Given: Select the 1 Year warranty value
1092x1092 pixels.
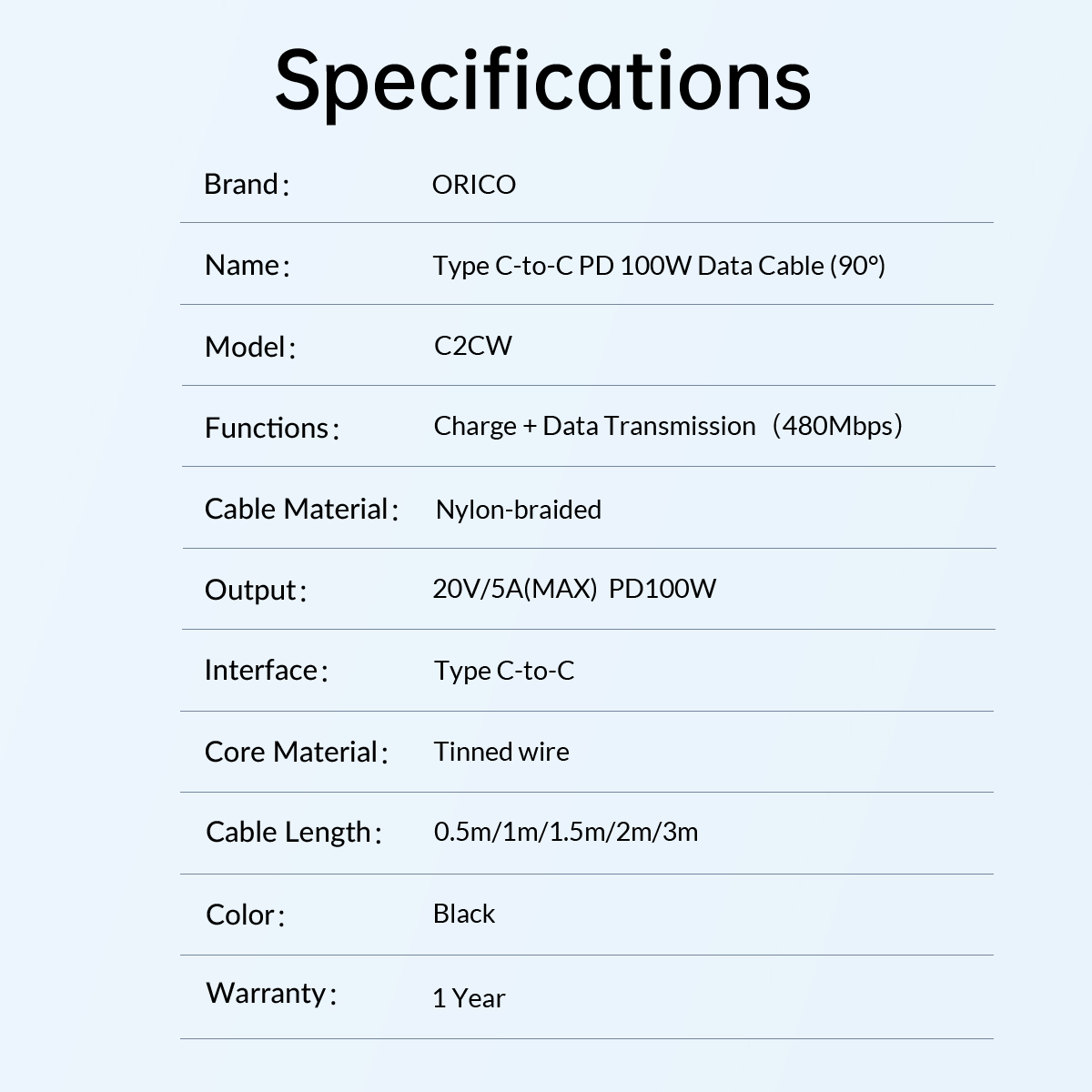Looking at the screenshot, I should 469,998.
